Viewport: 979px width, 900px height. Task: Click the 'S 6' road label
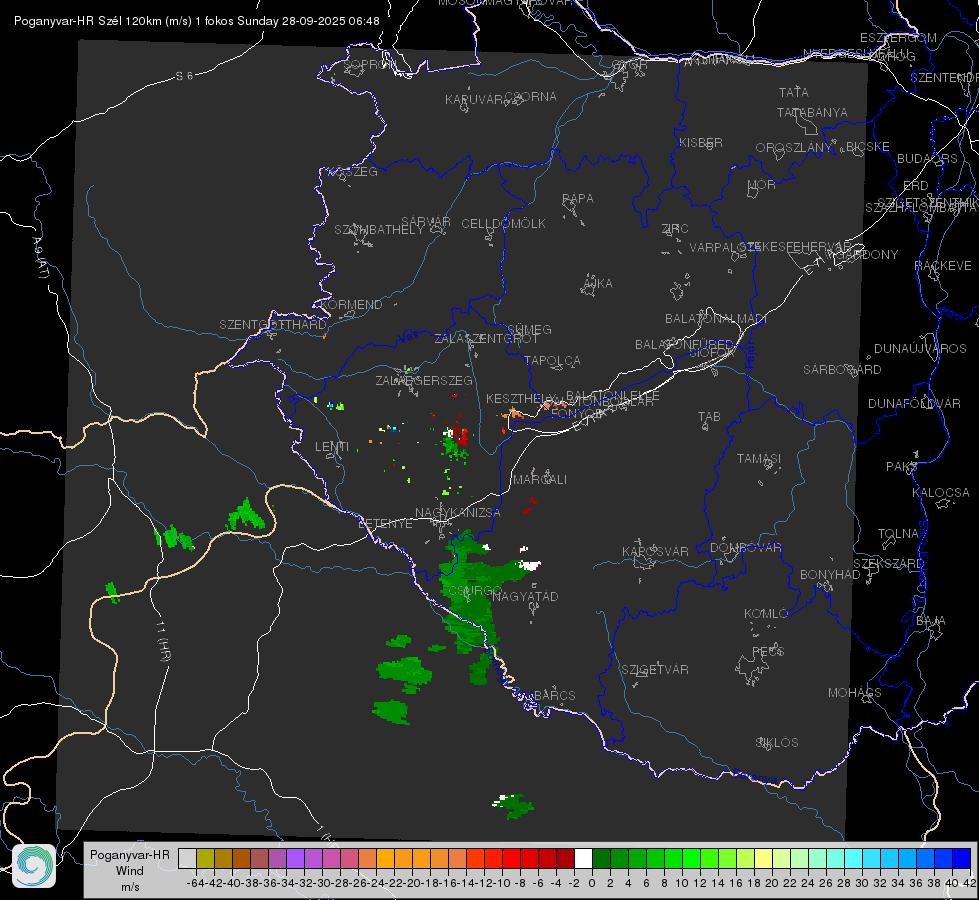(184, 76)
